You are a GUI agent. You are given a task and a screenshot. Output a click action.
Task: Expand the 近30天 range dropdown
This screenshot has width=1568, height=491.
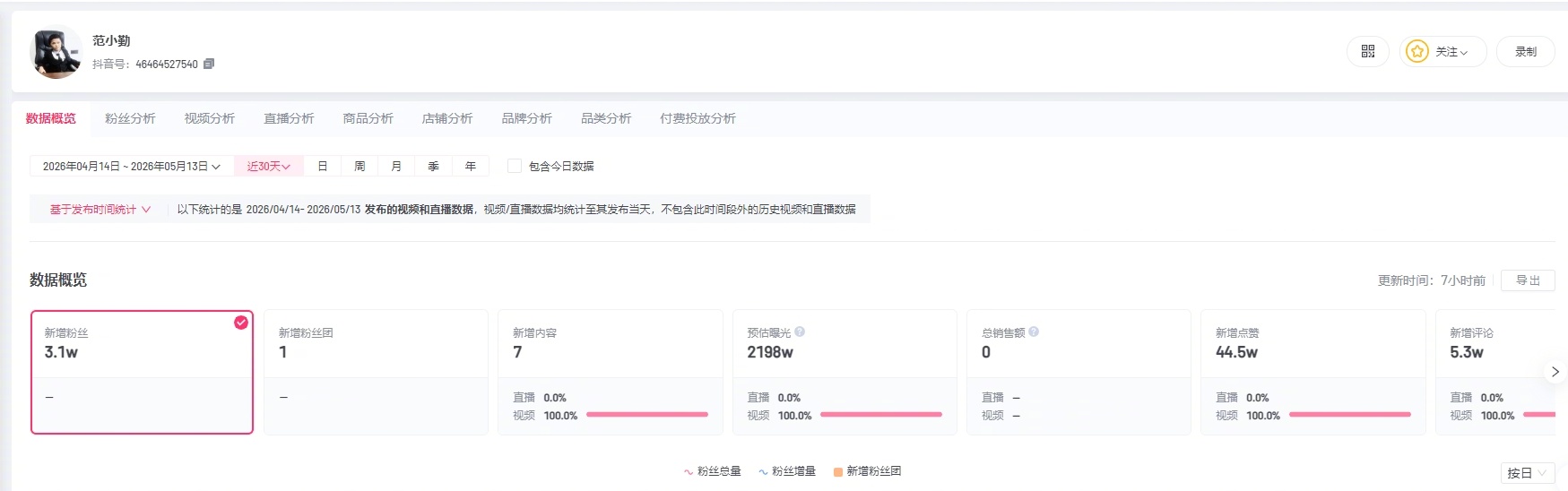269,166
